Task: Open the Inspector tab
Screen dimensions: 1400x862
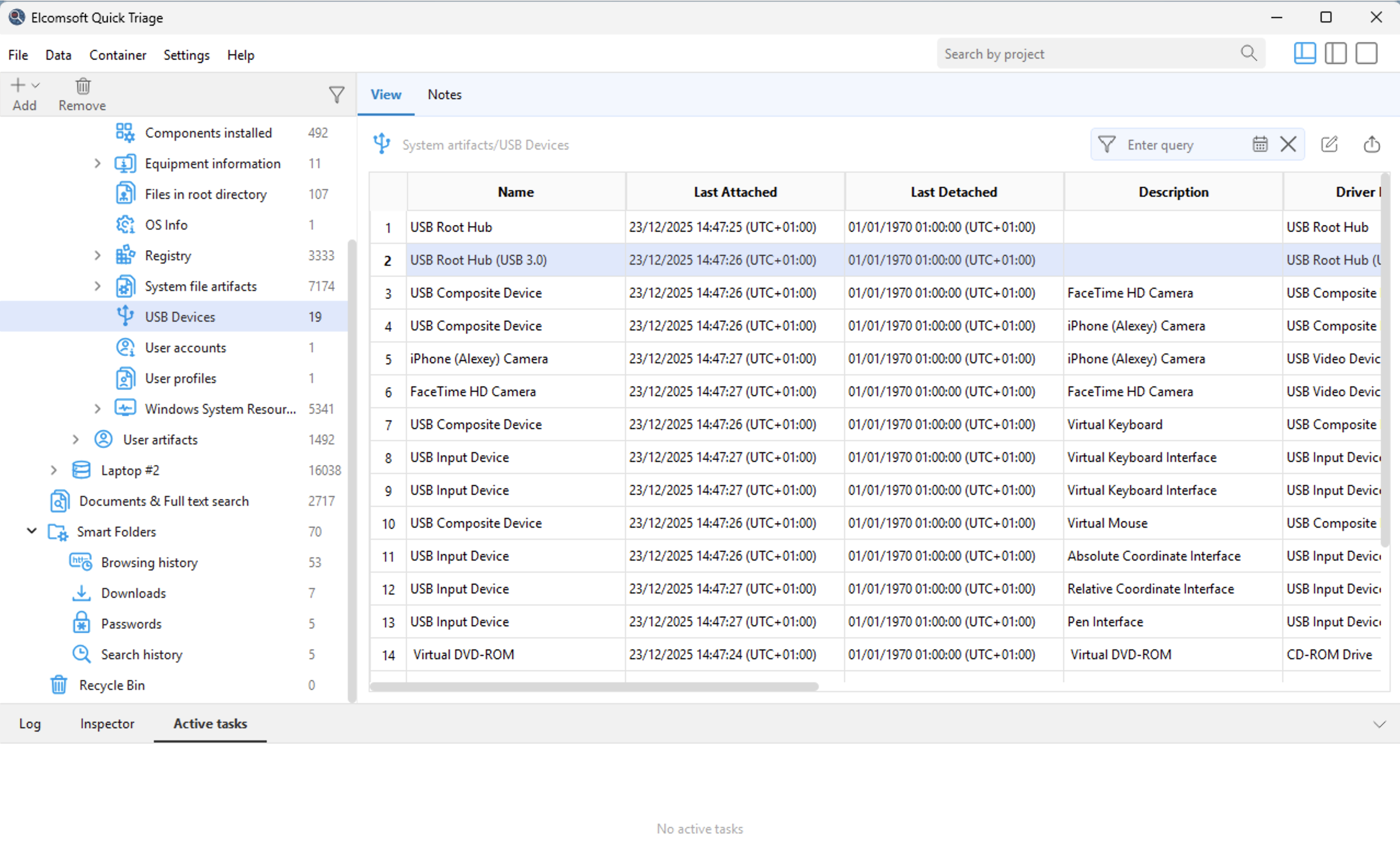Action: (x=107, y=723)
